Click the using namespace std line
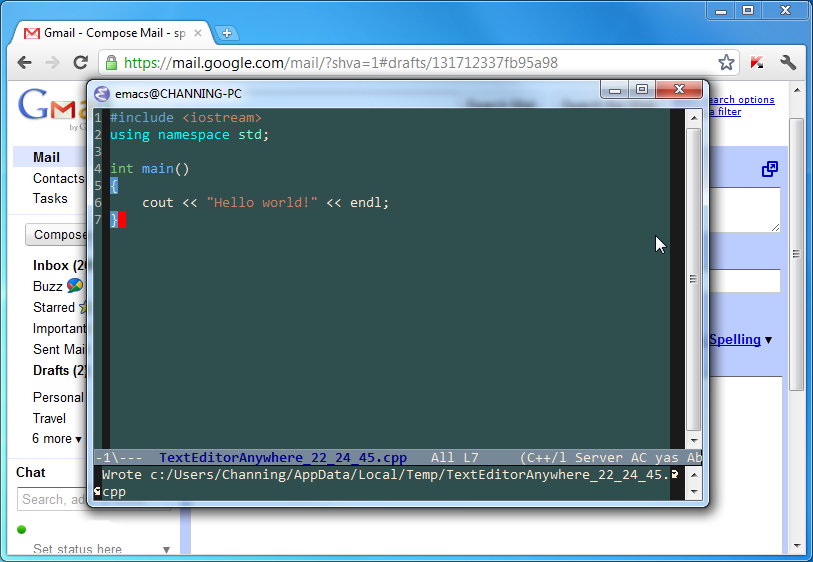813x562 pixels. coord(189,135)
